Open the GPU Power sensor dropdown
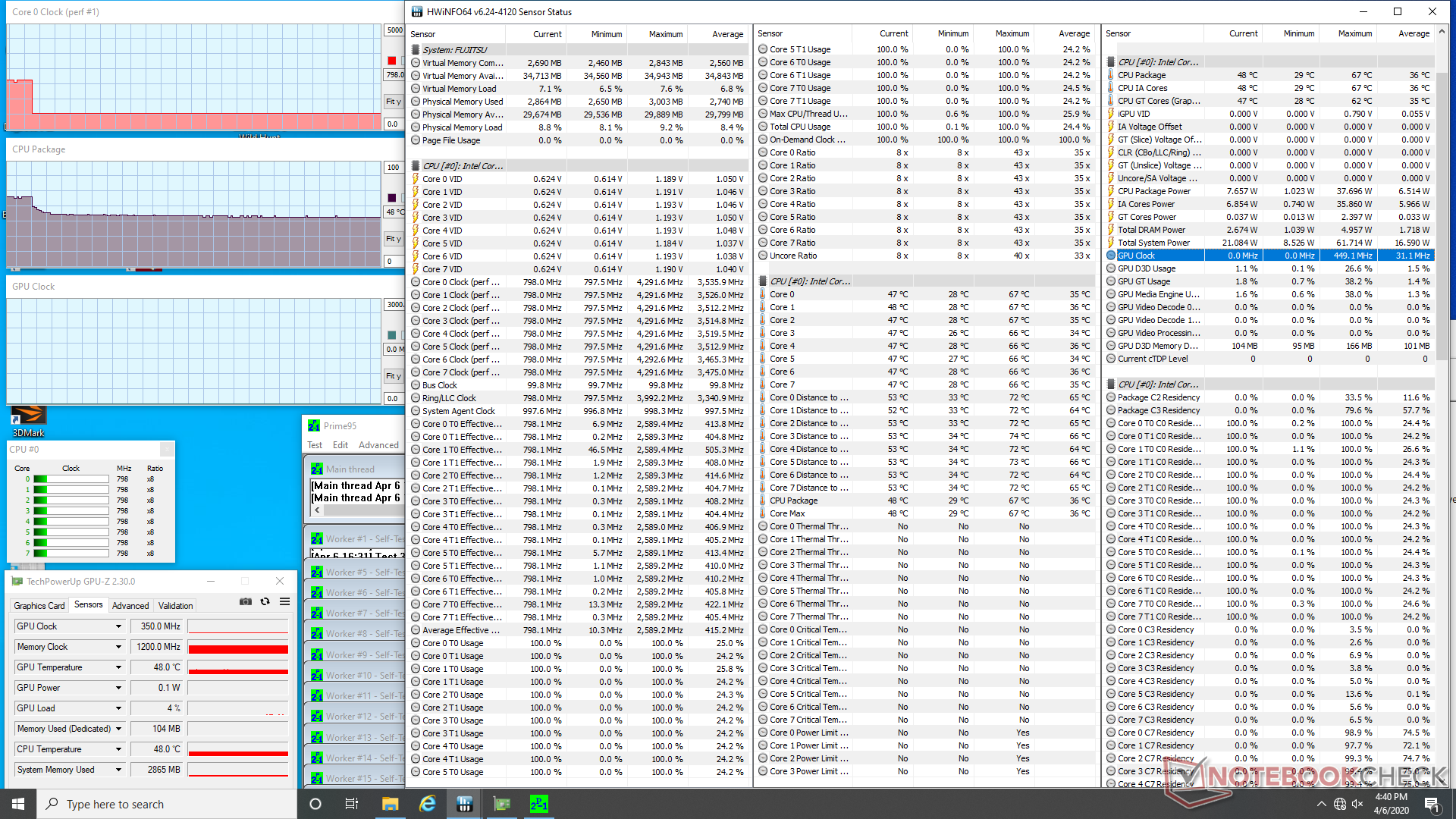Image resolution: width=1456 pixels, height=819 pixels. (x=118, y=688)
